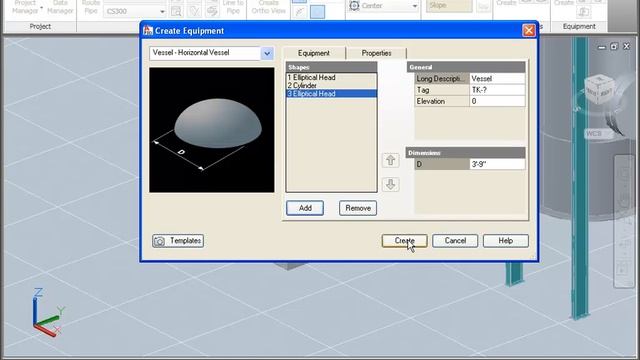640x360 pixels.
Task: Click the Route Pipe ribbon button
Action: (x=91, y=7)
